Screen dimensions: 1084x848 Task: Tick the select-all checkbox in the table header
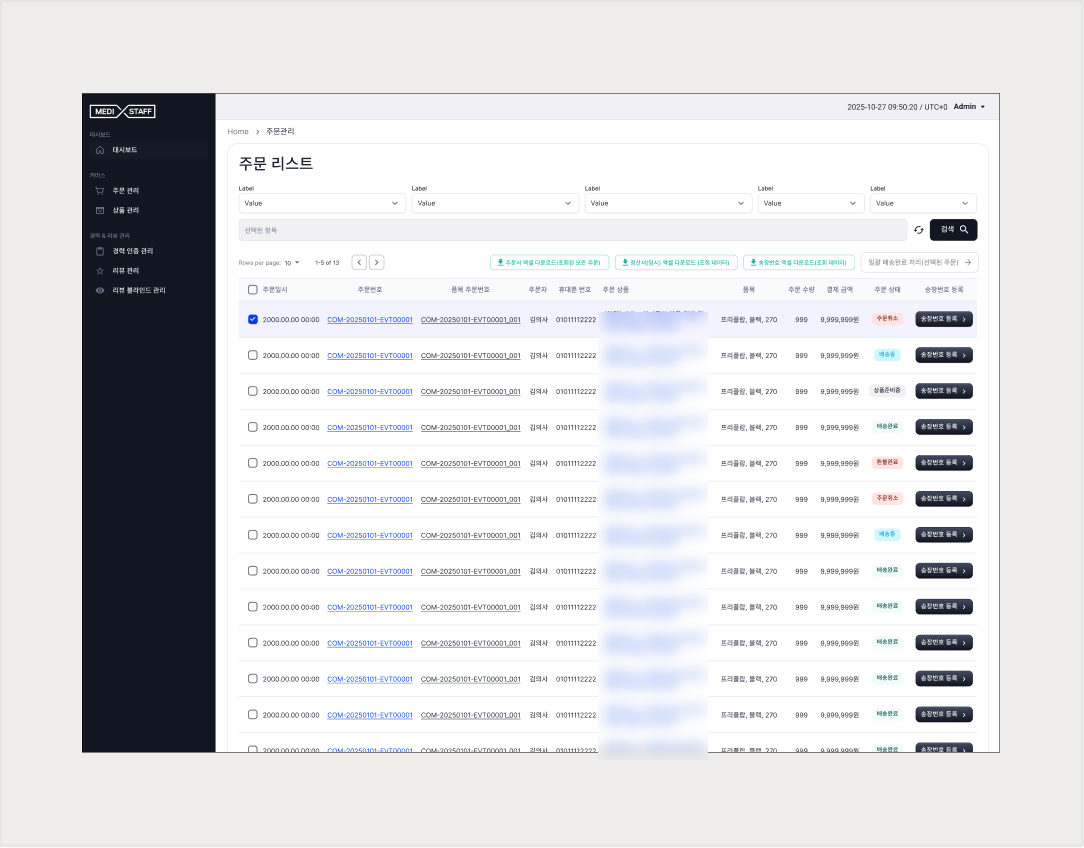[252, 290]
